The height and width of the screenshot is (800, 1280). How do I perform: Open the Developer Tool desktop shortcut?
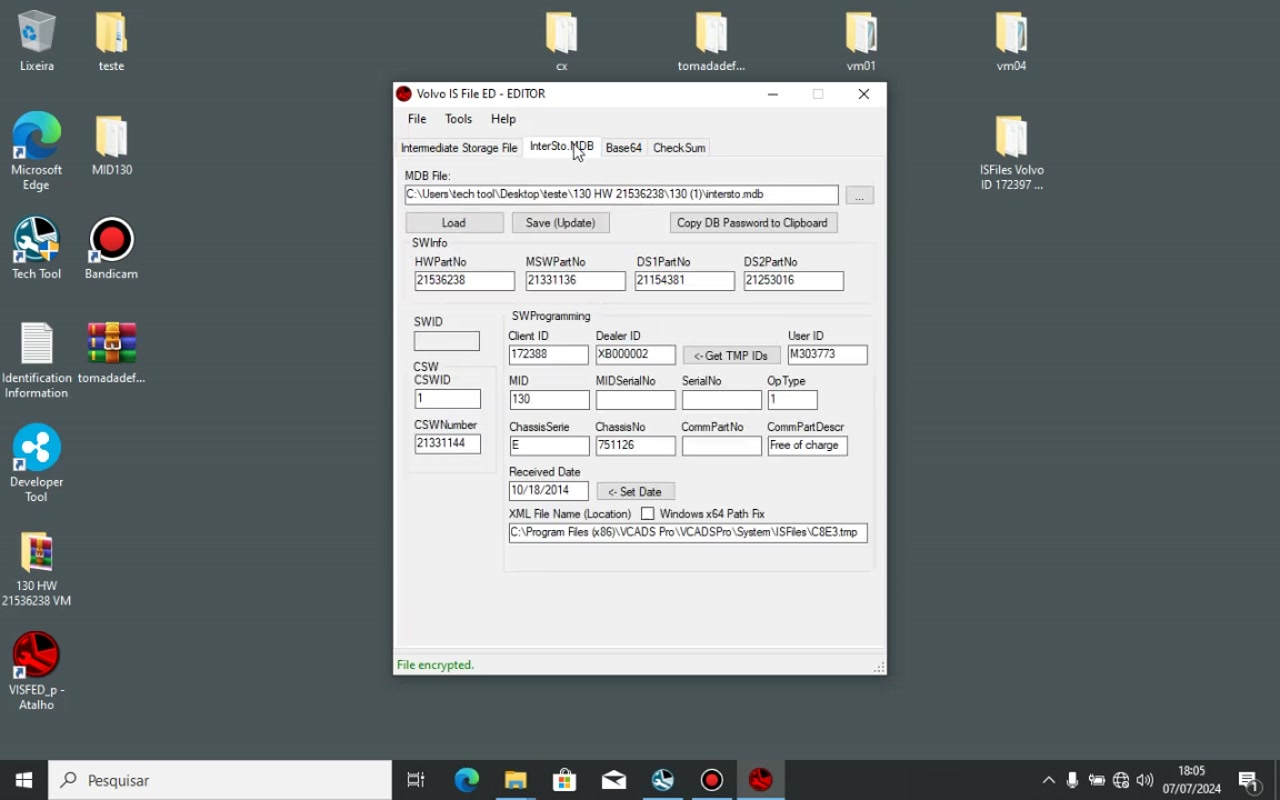[x=37, y=464]
